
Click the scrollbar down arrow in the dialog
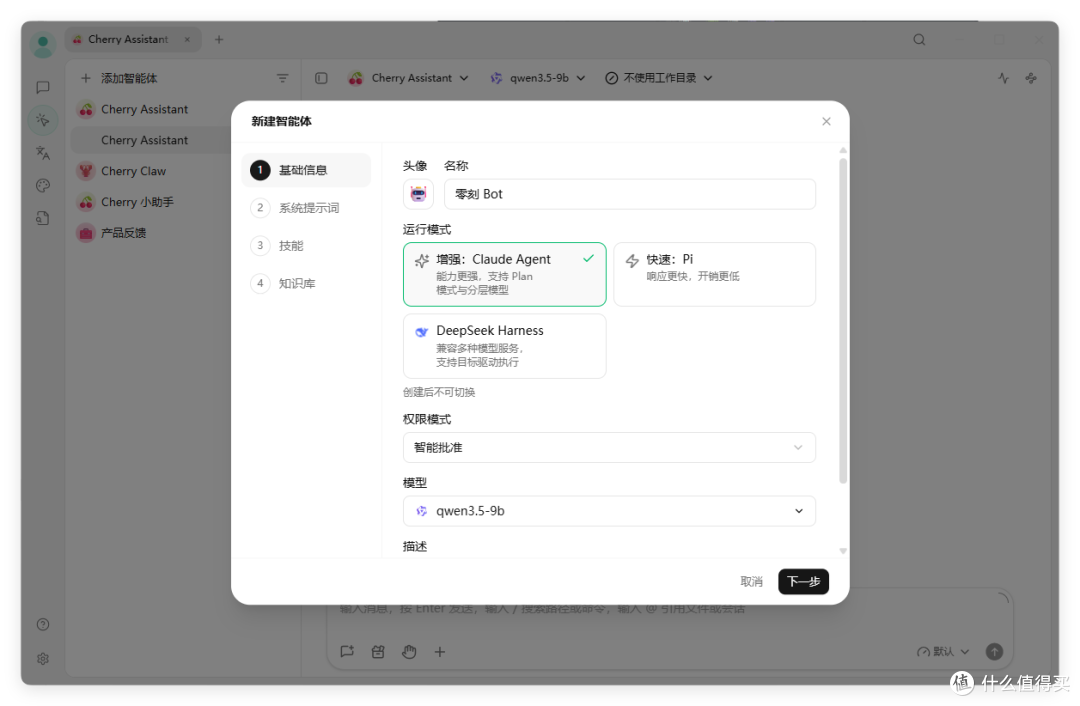click(x=842, y=551)
